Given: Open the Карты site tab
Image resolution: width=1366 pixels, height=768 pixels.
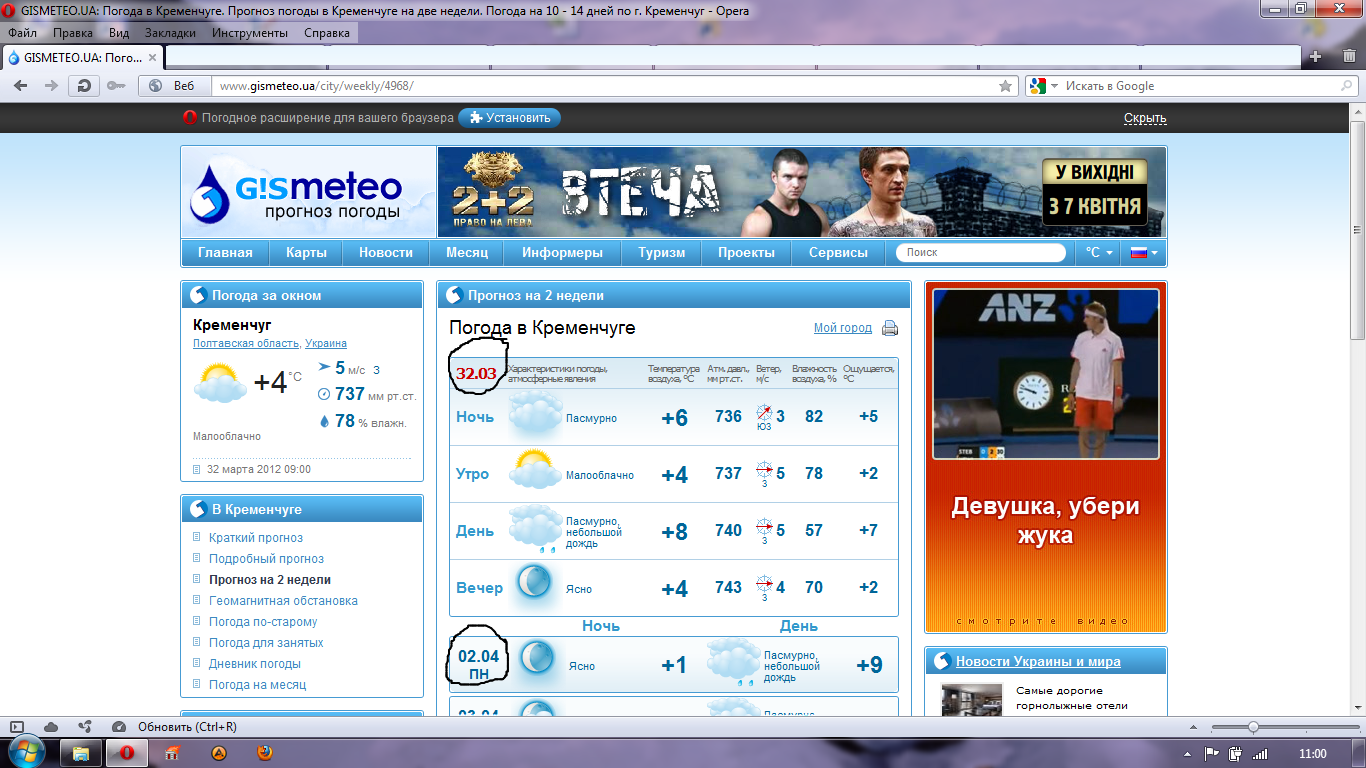Looking at the screenshot, I should coord(306,253).
